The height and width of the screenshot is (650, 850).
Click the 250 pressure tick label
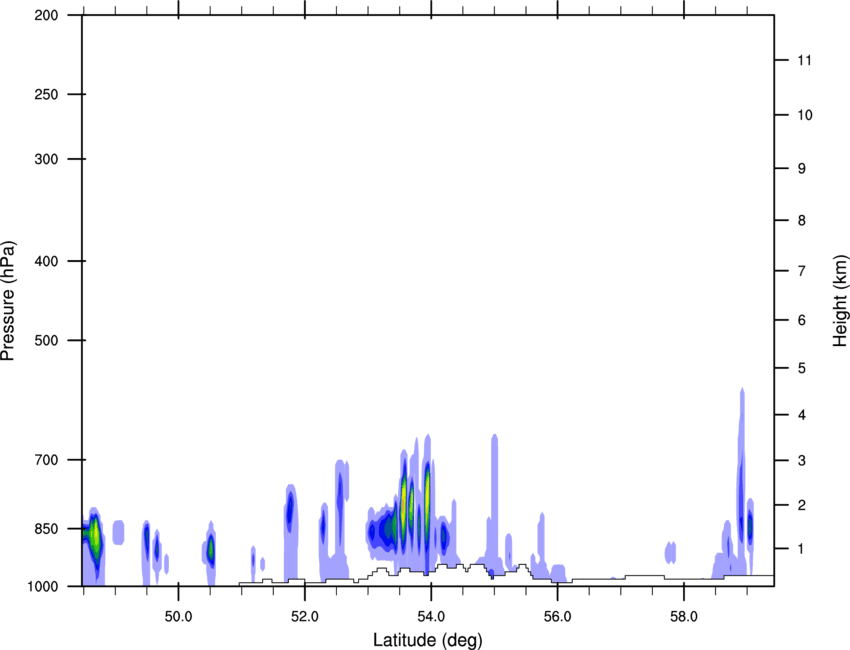[46, 94]
